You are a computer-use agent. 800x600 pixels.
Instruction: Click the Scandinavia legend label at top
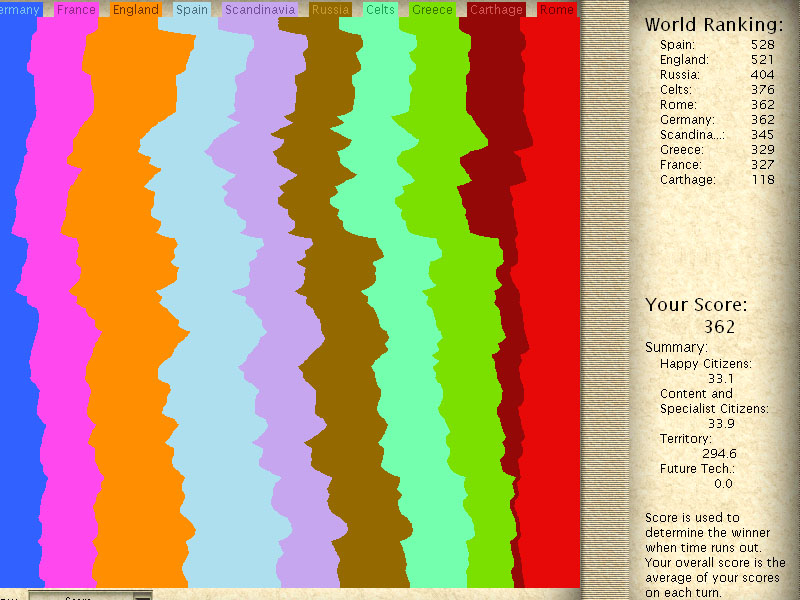pos(260,10)
